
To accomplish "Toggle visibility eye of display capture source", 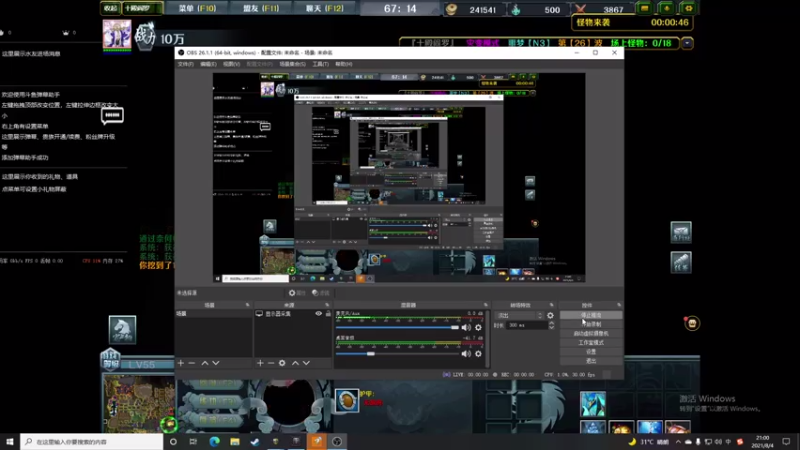I will coord(318,313).
